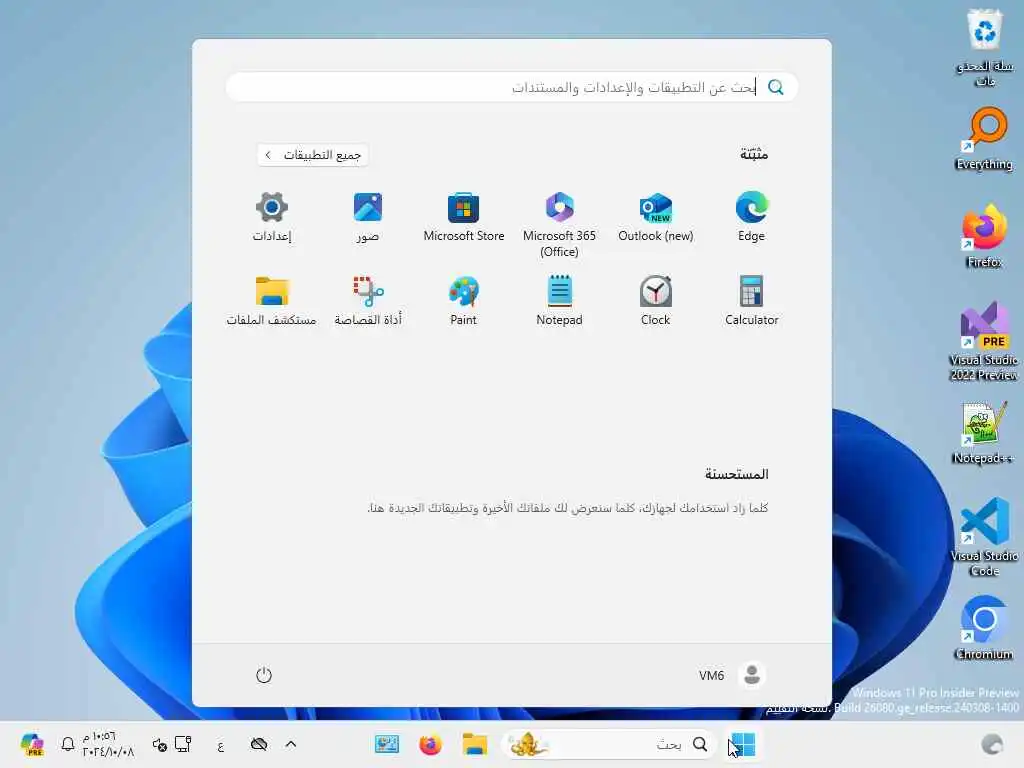Viewport: 1024px width, 768px height.
Task: Click the Windows Start button on taskbar
Action: click(x=743, y=744)
